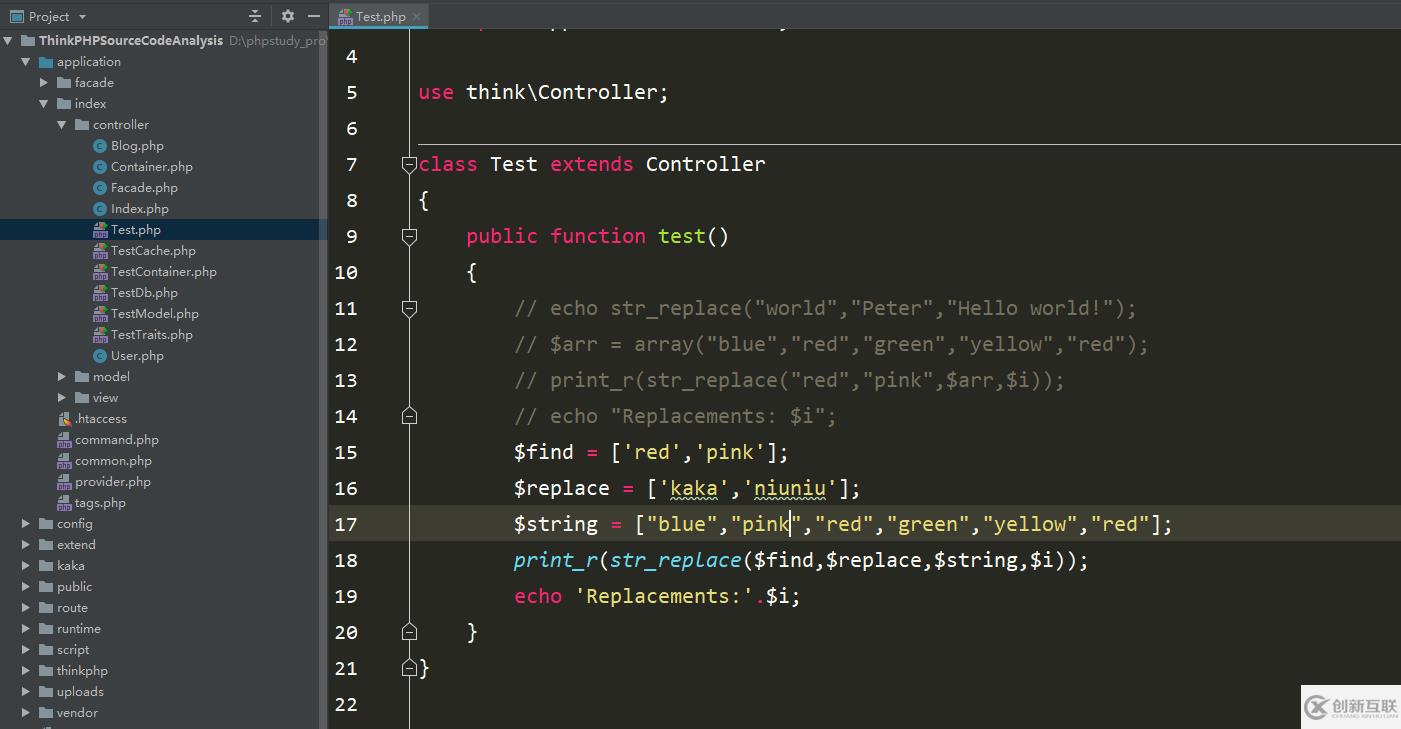Expand the uploads folder arrow
The height and width of the screenshot is (729, 1401).
pyautogui.click(x=26, y=692)
